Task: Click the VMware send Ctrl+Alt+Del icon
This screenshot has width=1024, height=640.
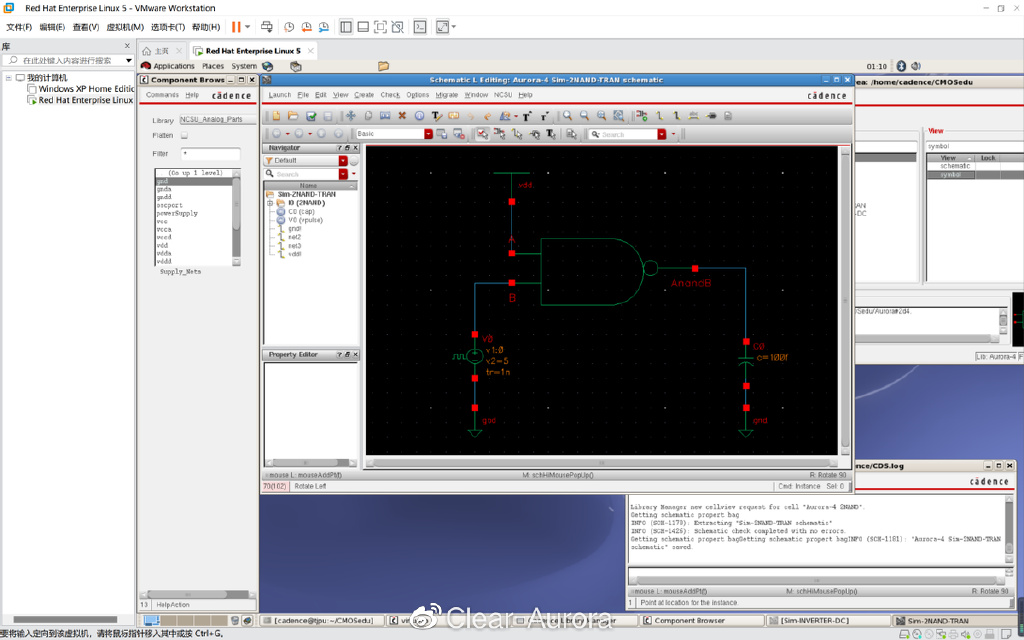Action: [266, 27]
